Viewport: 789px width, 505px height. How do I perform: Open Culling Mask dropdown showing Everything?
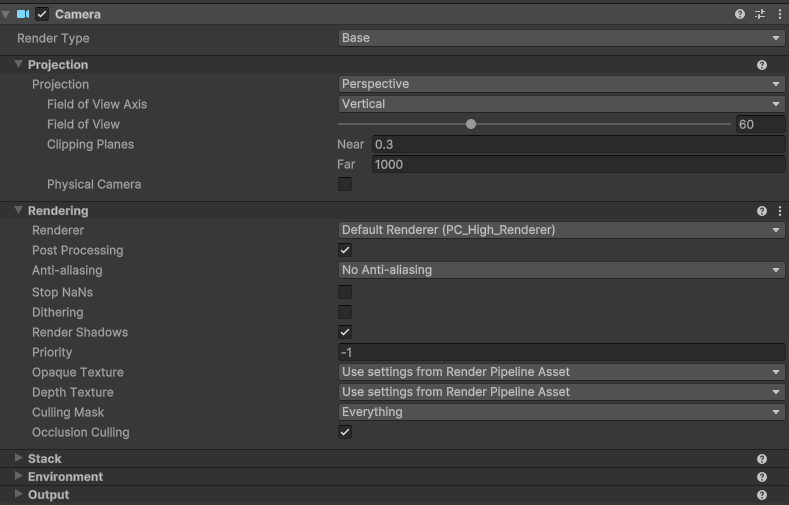click(561, 412)
